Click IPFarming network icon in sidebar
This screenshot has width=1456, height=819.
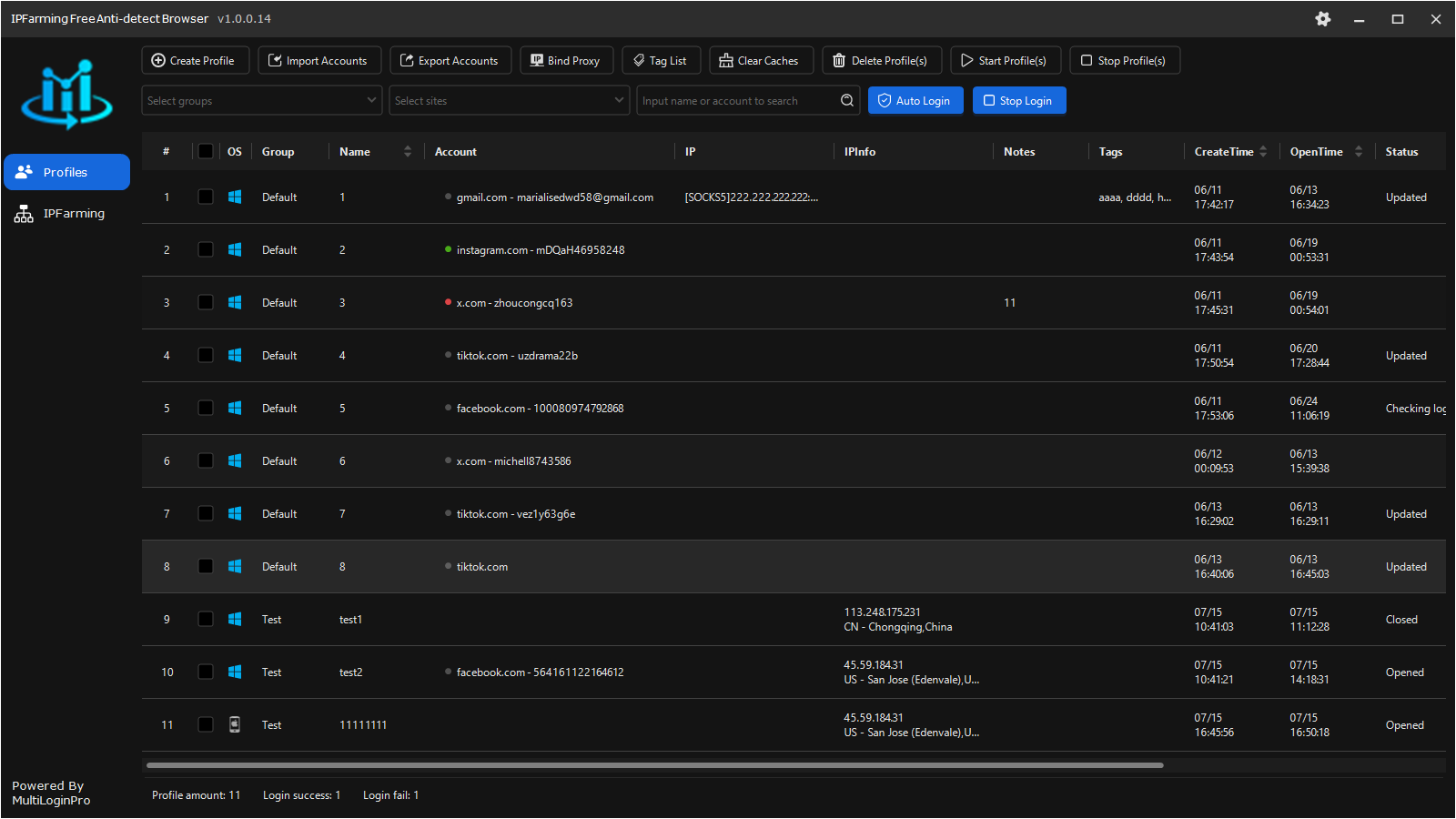point(24,213)
